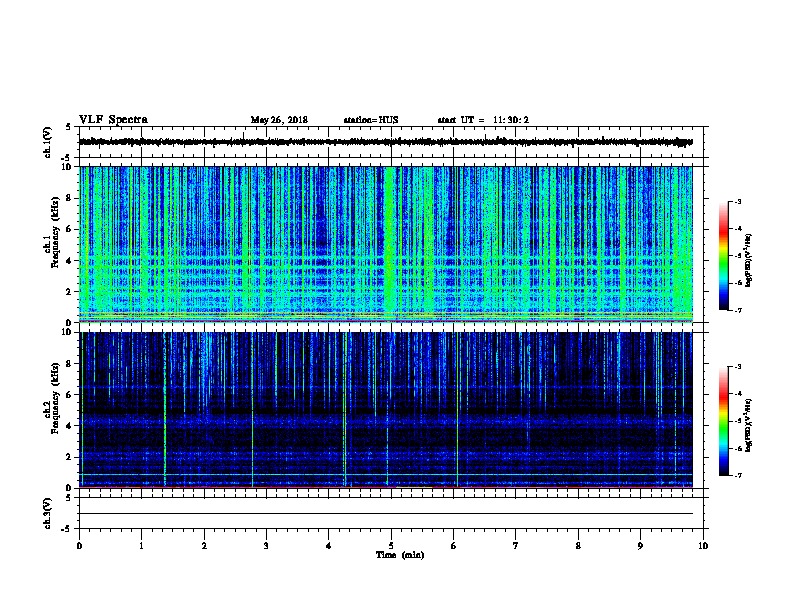Click time axis tick label "6"

[453, 545]
